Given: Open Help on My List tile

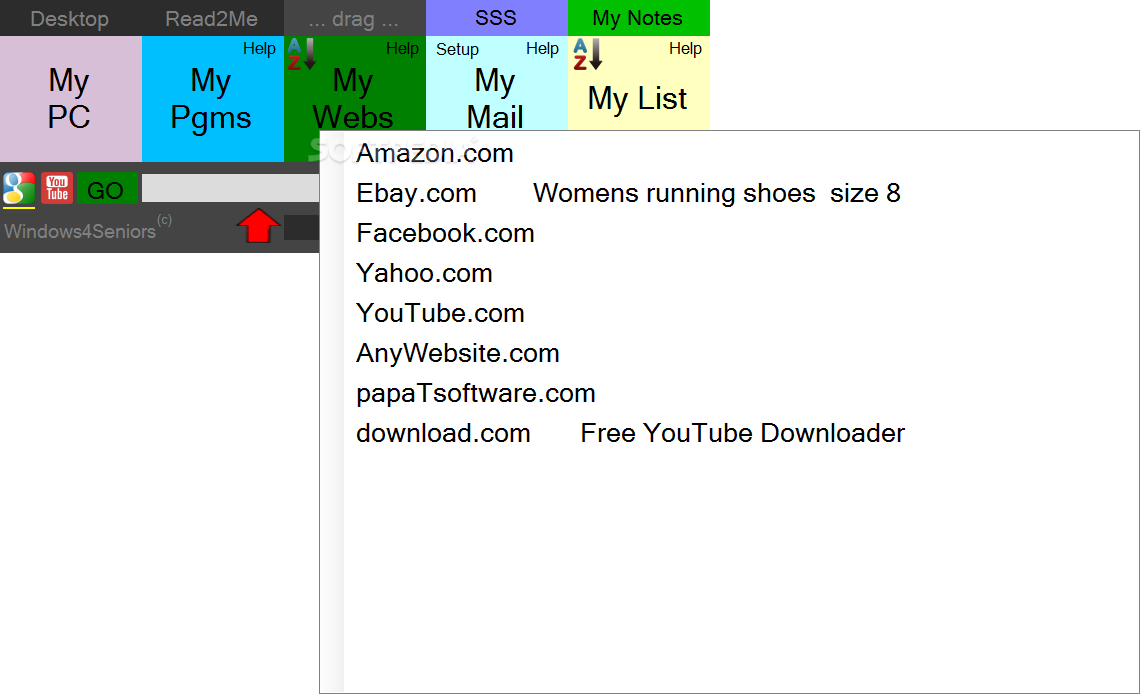Looking at the screenshot, I should coord(685,49).
